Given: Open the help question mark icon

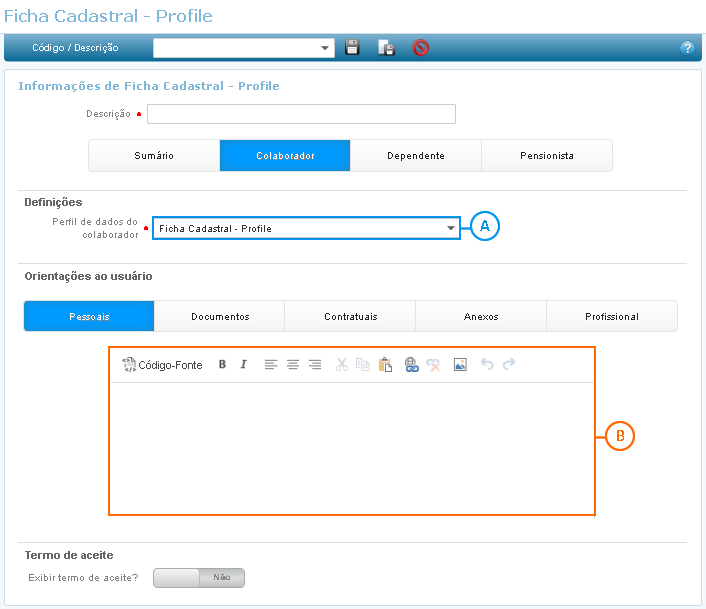Looking at the screenshot, I should [x=687, y=47].
